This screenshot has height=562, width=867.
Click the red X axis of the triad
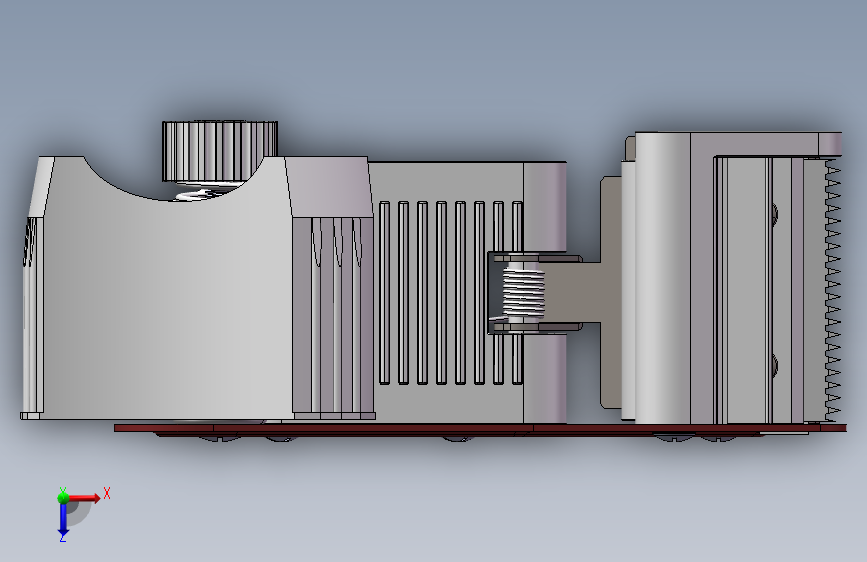(84, 498)
